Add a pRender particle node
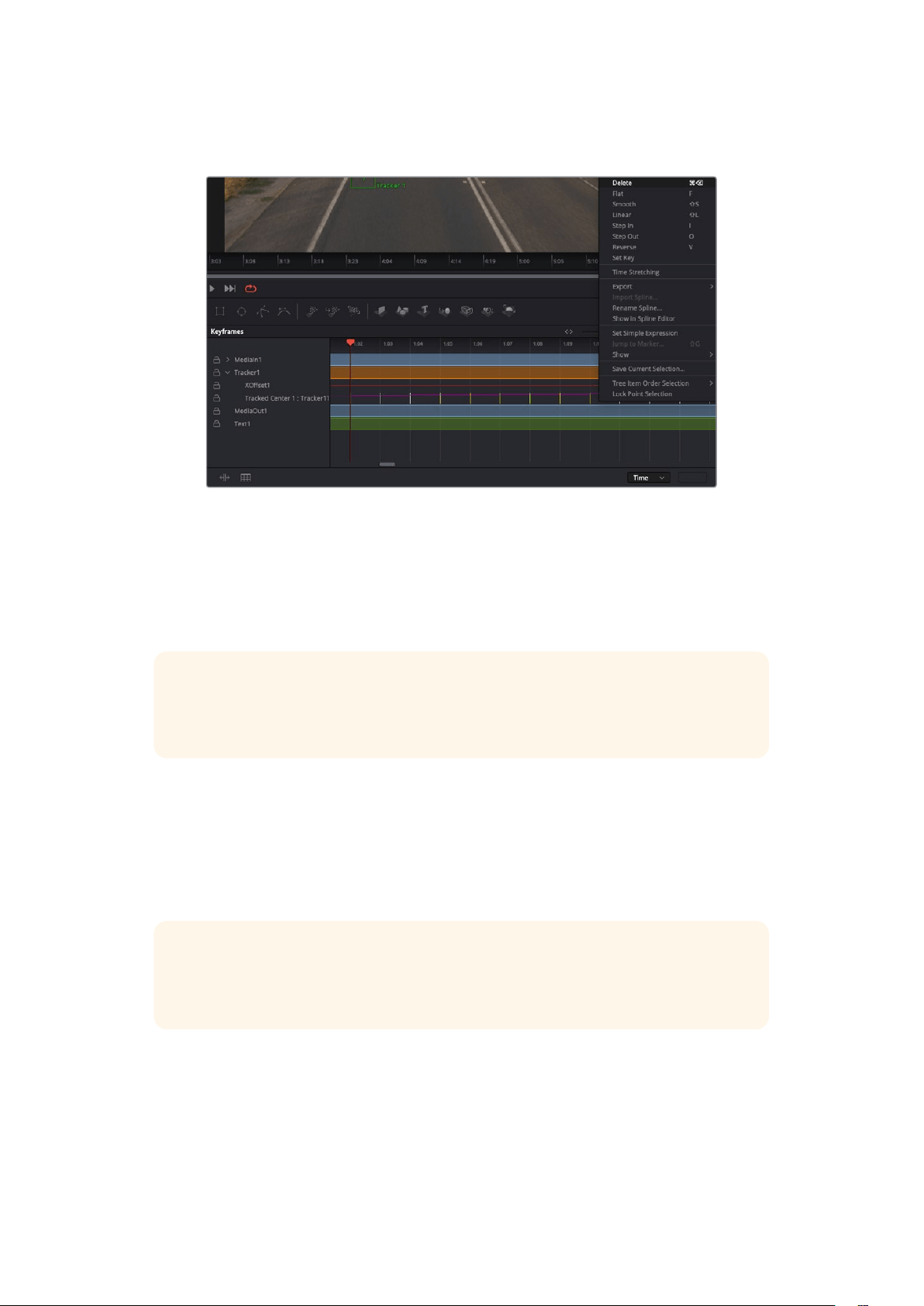The image size is (924, 1306). pyautogui.click(x=353, y=311)
